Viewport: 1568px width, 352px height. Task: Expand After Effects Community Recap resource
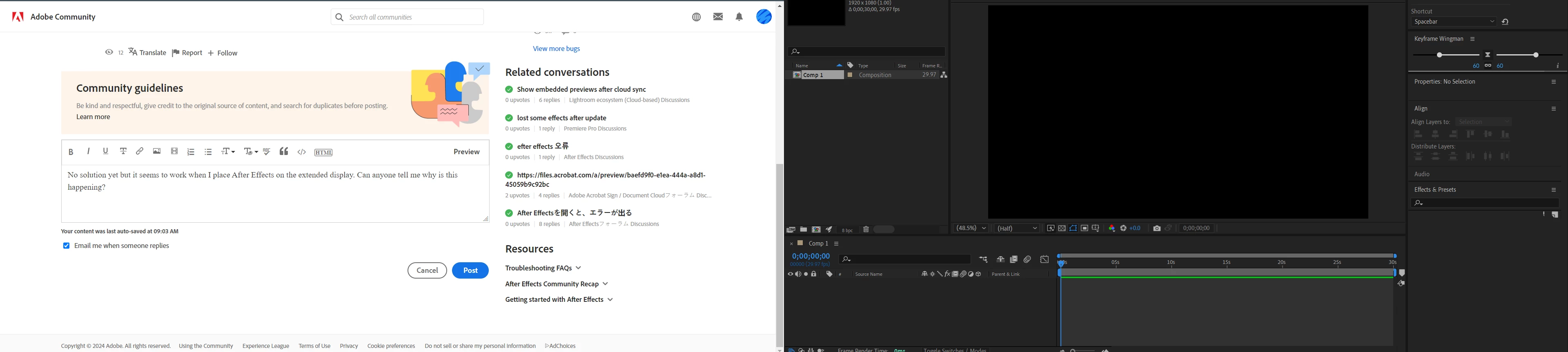[x=556, y=284]
